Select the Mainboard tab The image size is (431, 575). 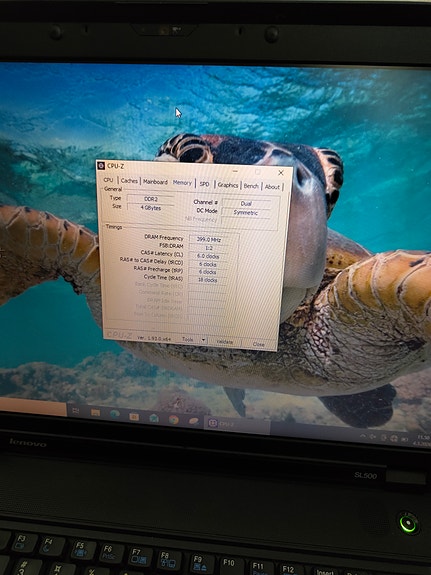(155, 182)
